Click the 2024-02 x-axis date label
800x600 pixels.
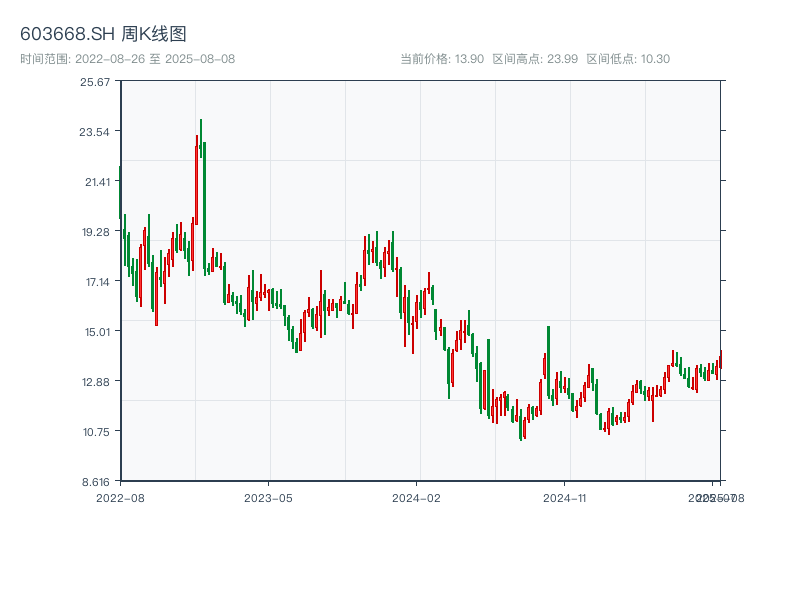(x=416, y=497)
